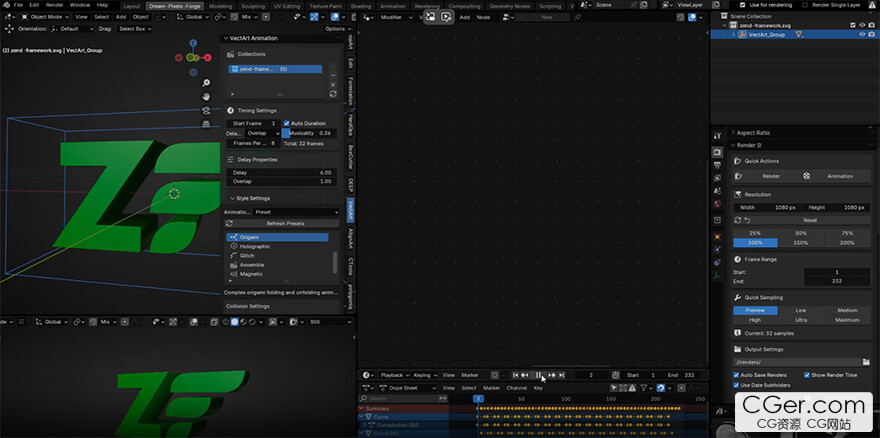Open the Render properties tab icon

coord(718,152)
